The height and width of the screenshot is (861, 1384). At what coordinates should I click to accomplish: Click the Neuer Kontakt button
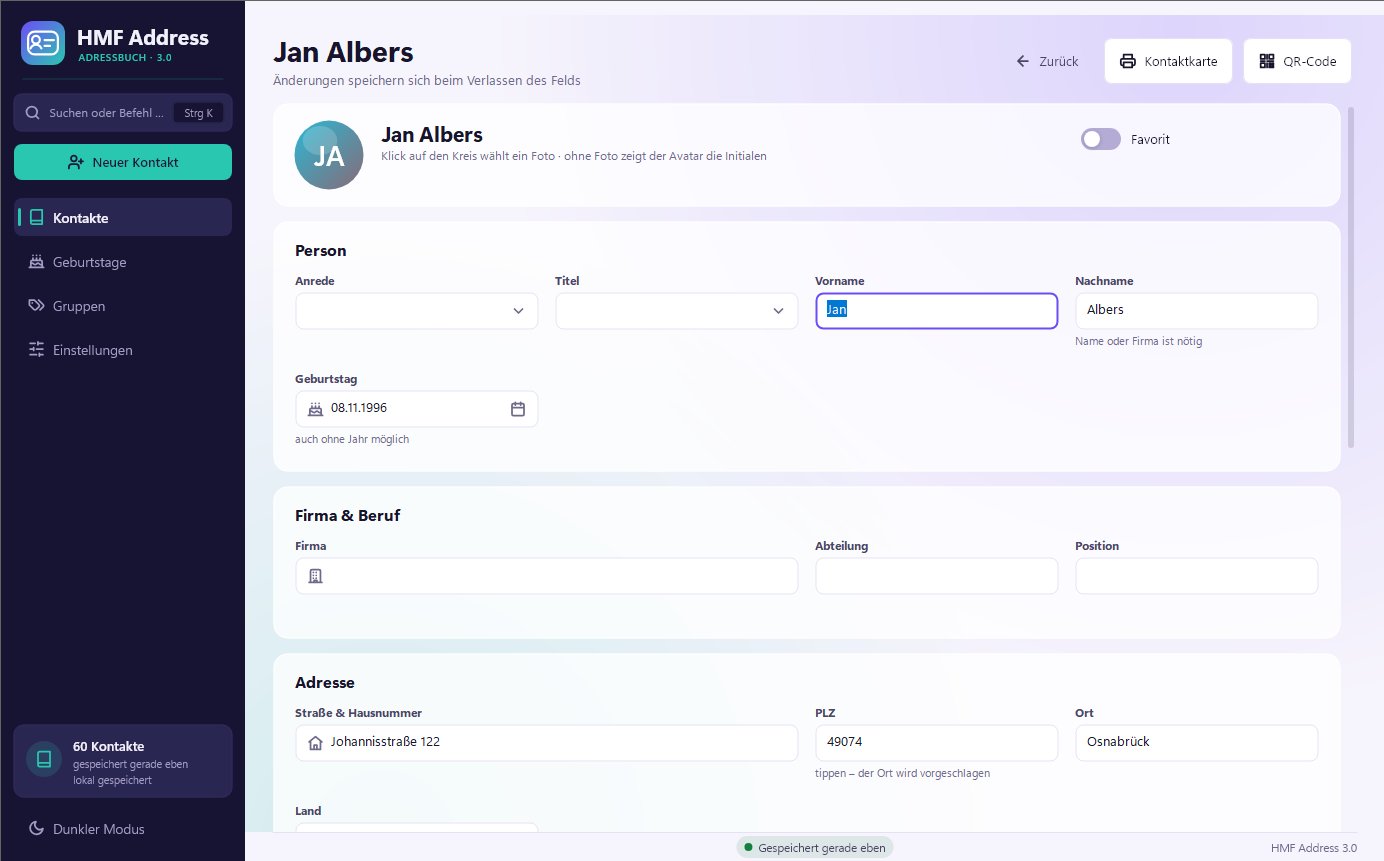(123, 162)
